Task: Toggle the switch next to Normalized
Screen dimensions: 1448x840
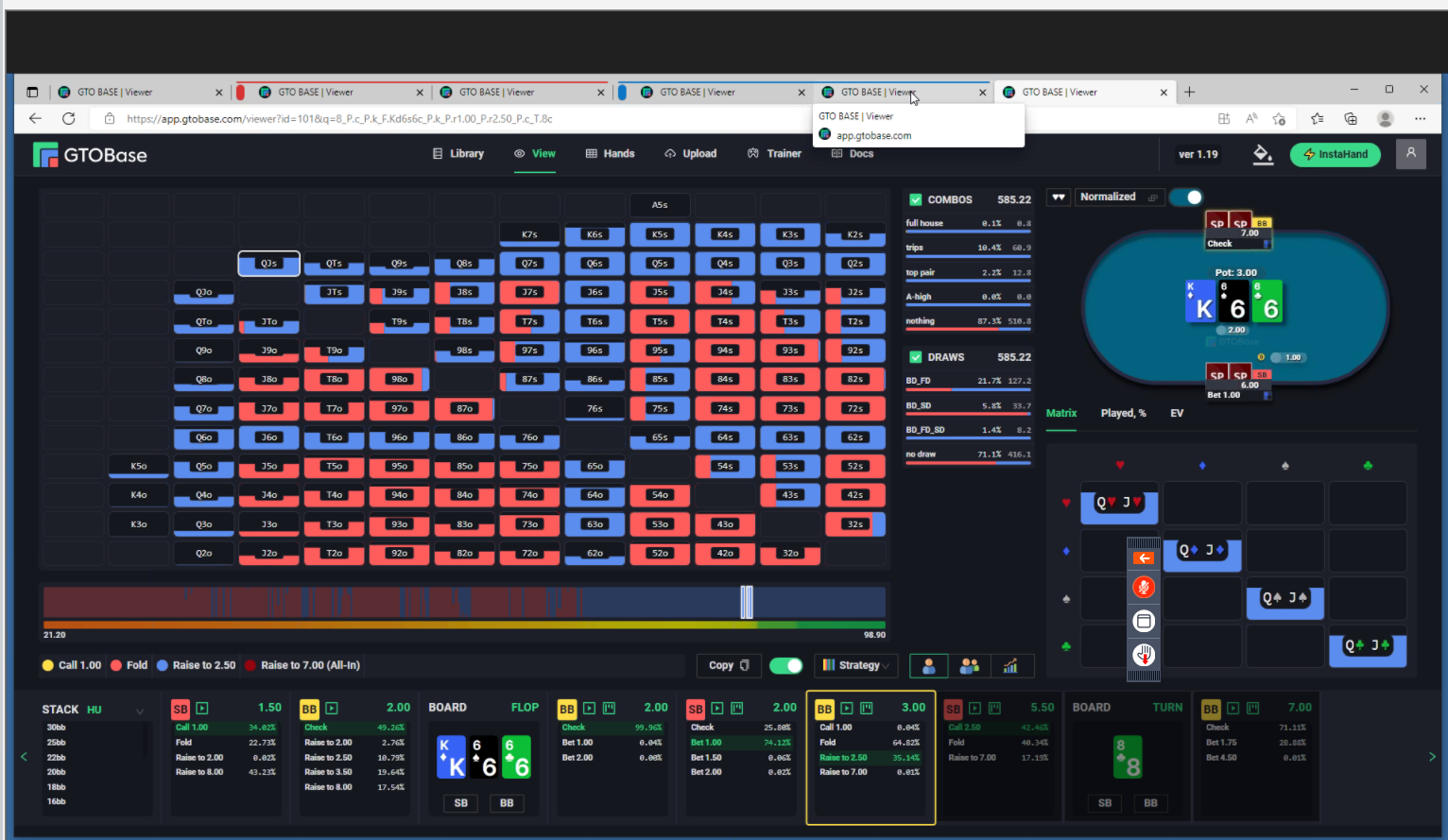Action: 1186,197
